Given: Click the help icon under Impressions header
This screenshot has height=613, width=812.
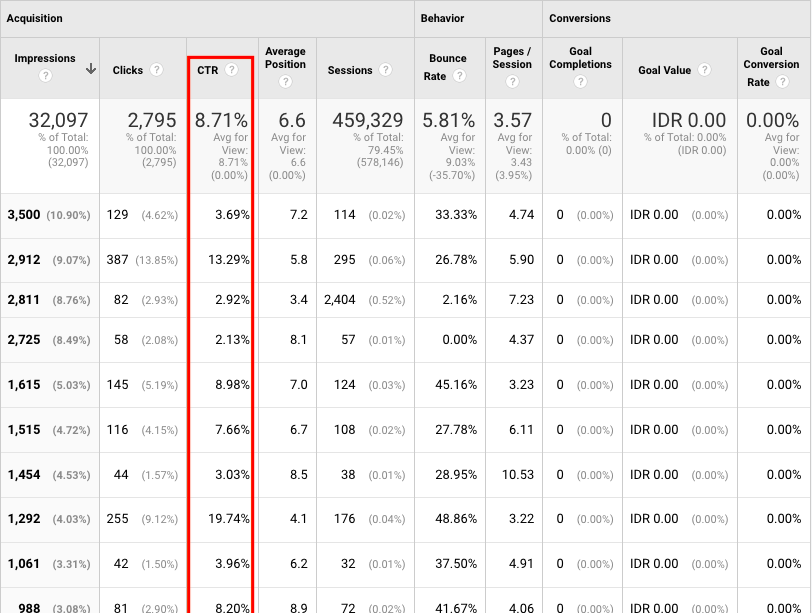Looking at the screenshot, I should click(45, 77).
